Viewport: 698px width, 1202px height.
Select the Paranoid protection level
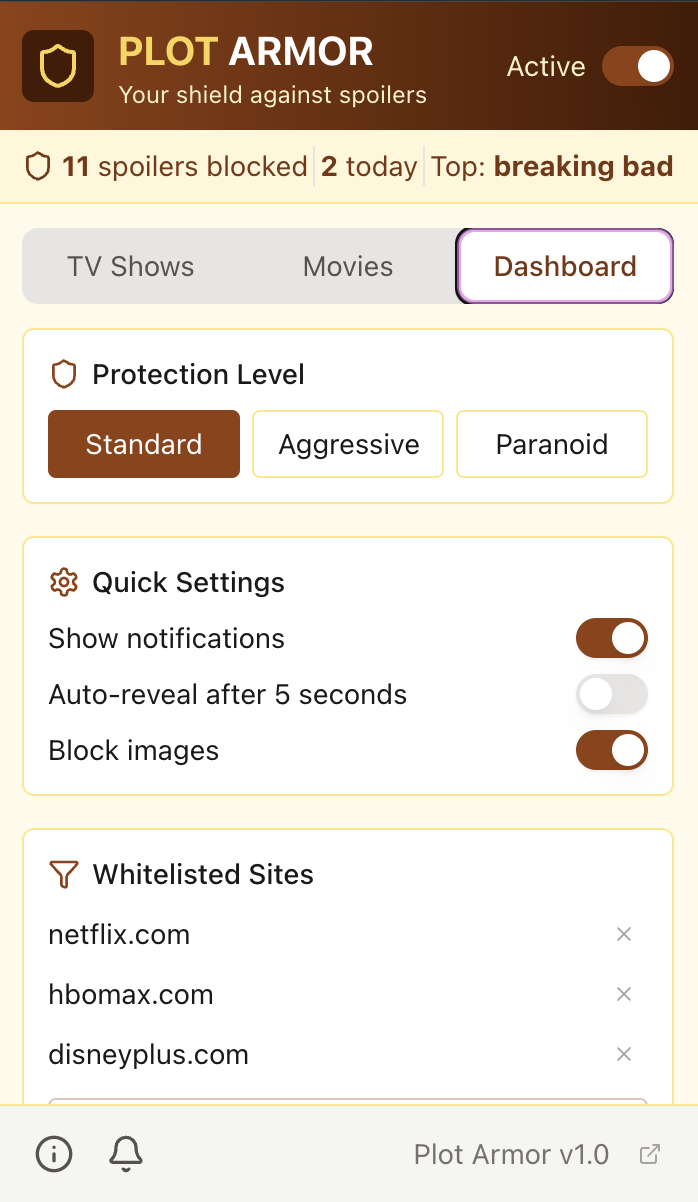coord(551,444)
